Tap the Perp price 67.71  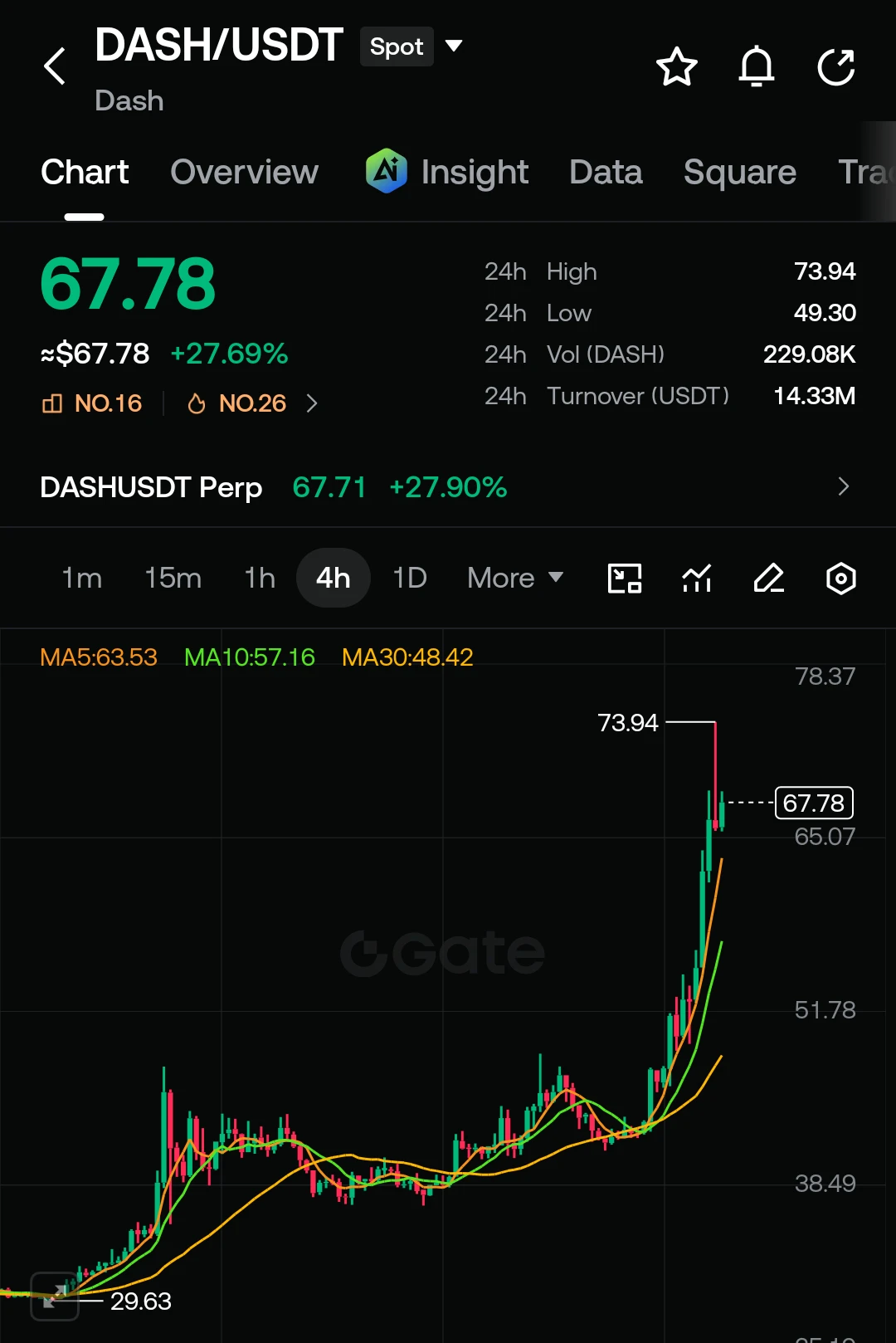(329, 487)
